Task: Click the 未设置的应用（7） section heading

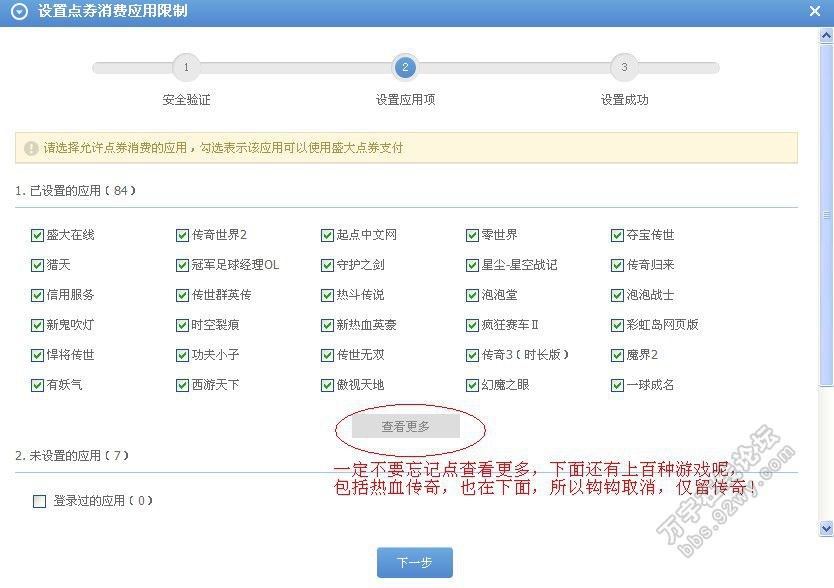Action: 72,456
